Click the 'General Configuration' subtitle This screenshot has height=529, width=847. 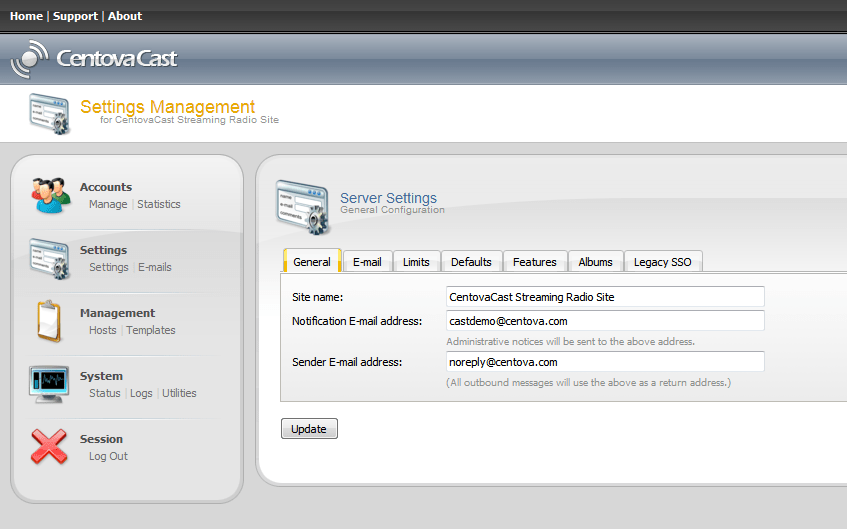coord(392,210)
